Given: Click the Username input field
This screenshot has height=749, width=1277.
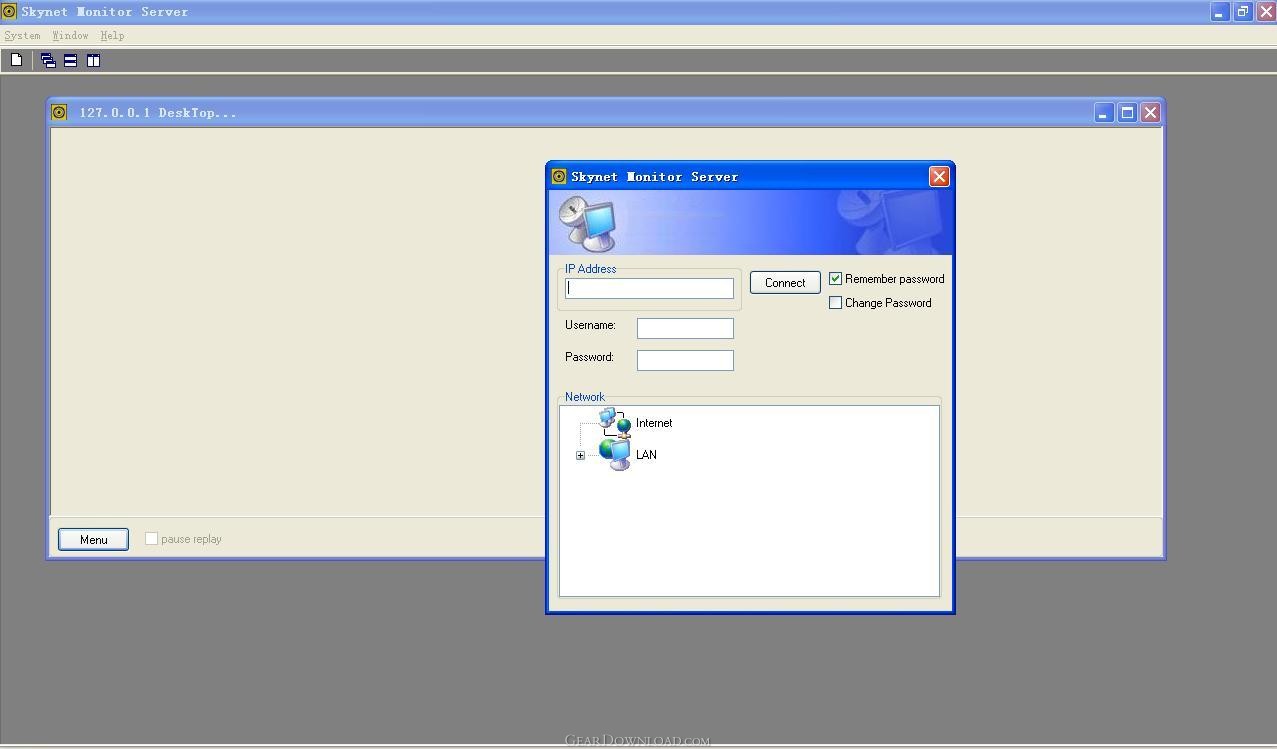Looking at the screenshot, I should 685,328.
